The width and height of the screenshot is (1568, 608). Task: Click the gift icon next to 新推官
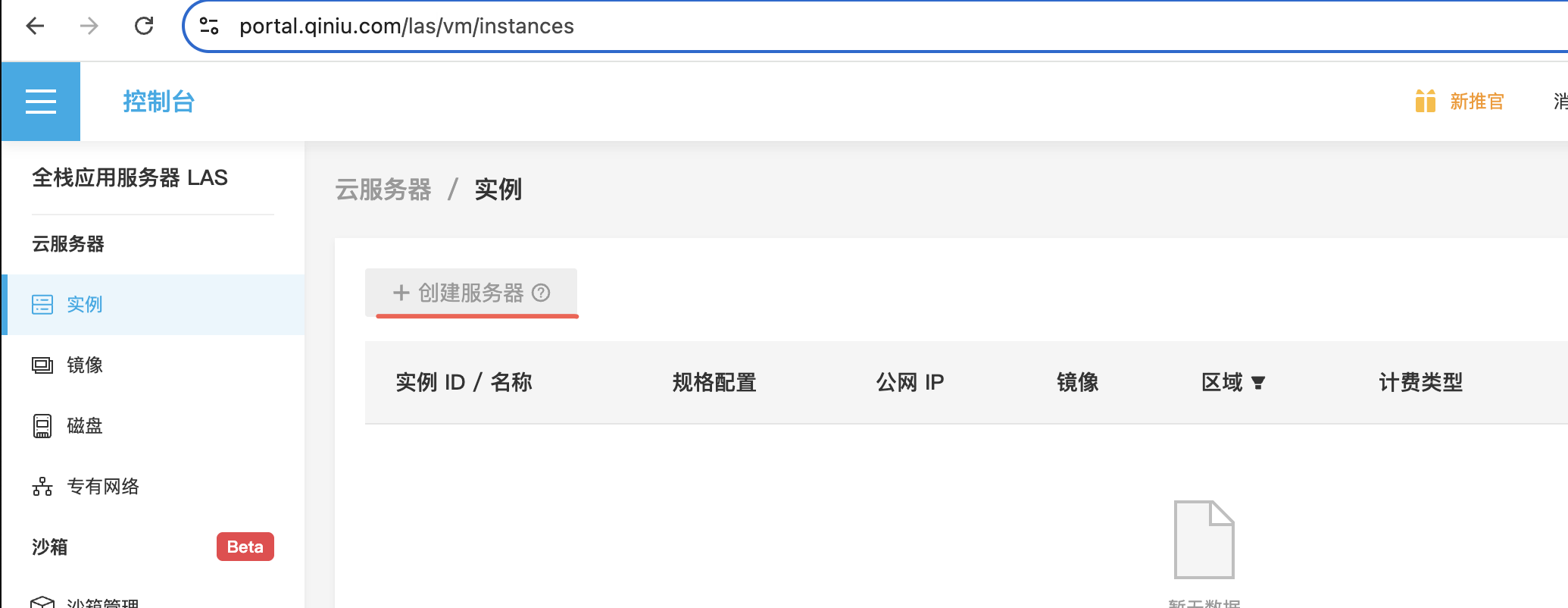(1425, 101)
